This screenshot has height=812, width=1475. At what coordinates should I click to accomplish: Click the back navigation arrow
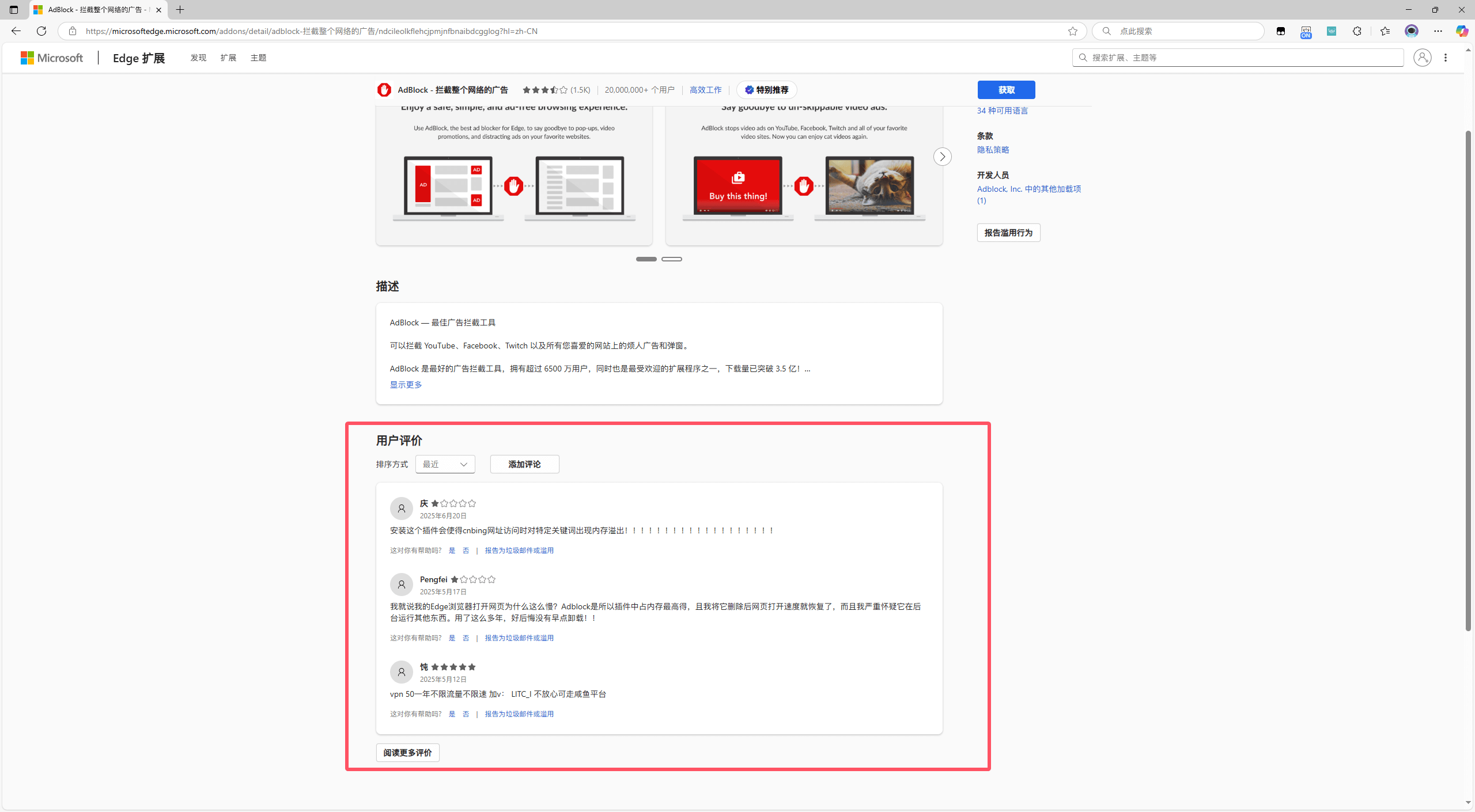tap(16, 31)
